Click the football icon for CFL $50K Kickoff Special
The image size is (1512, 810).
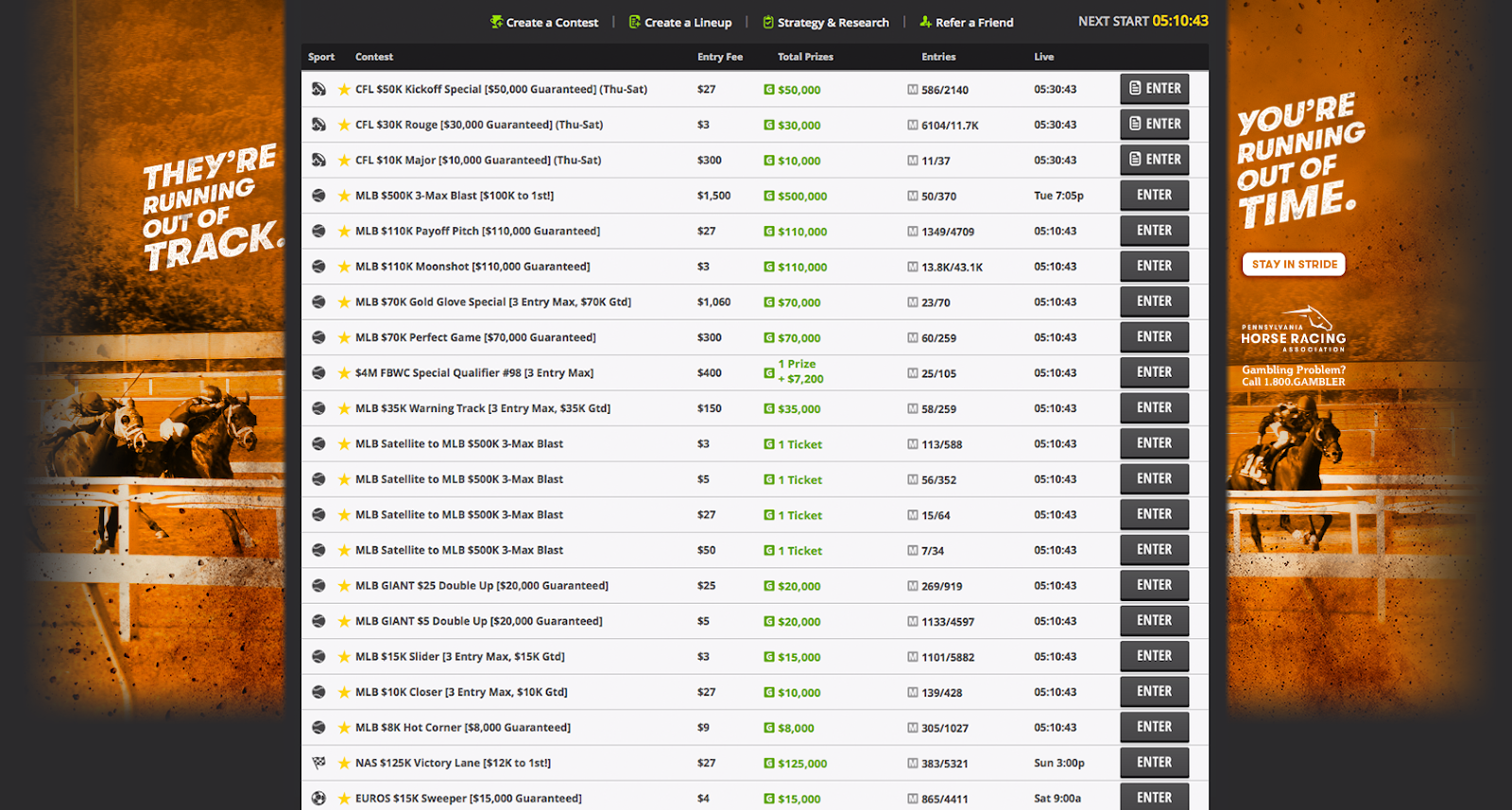pyautogui.click(x=318, y=89)
